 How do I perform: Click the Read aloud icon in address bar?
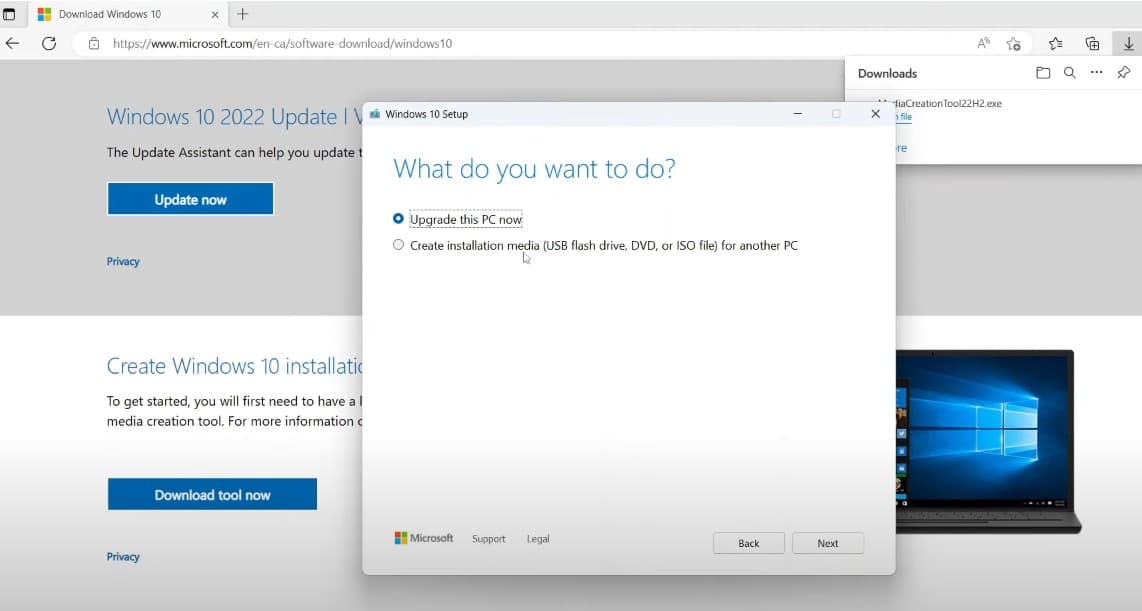[x=984, y=44]
